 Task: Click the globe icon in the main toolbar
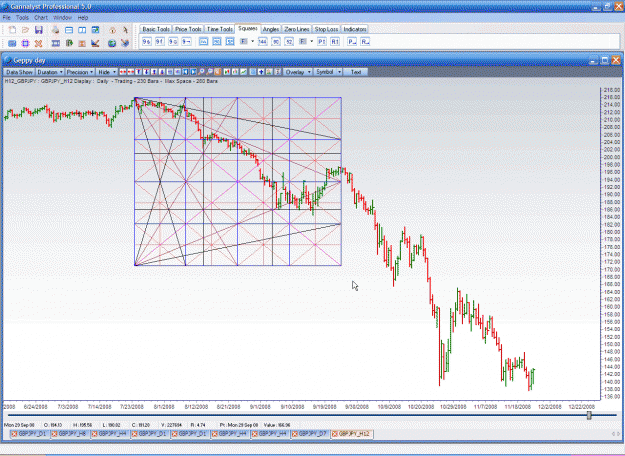[112, 43]
